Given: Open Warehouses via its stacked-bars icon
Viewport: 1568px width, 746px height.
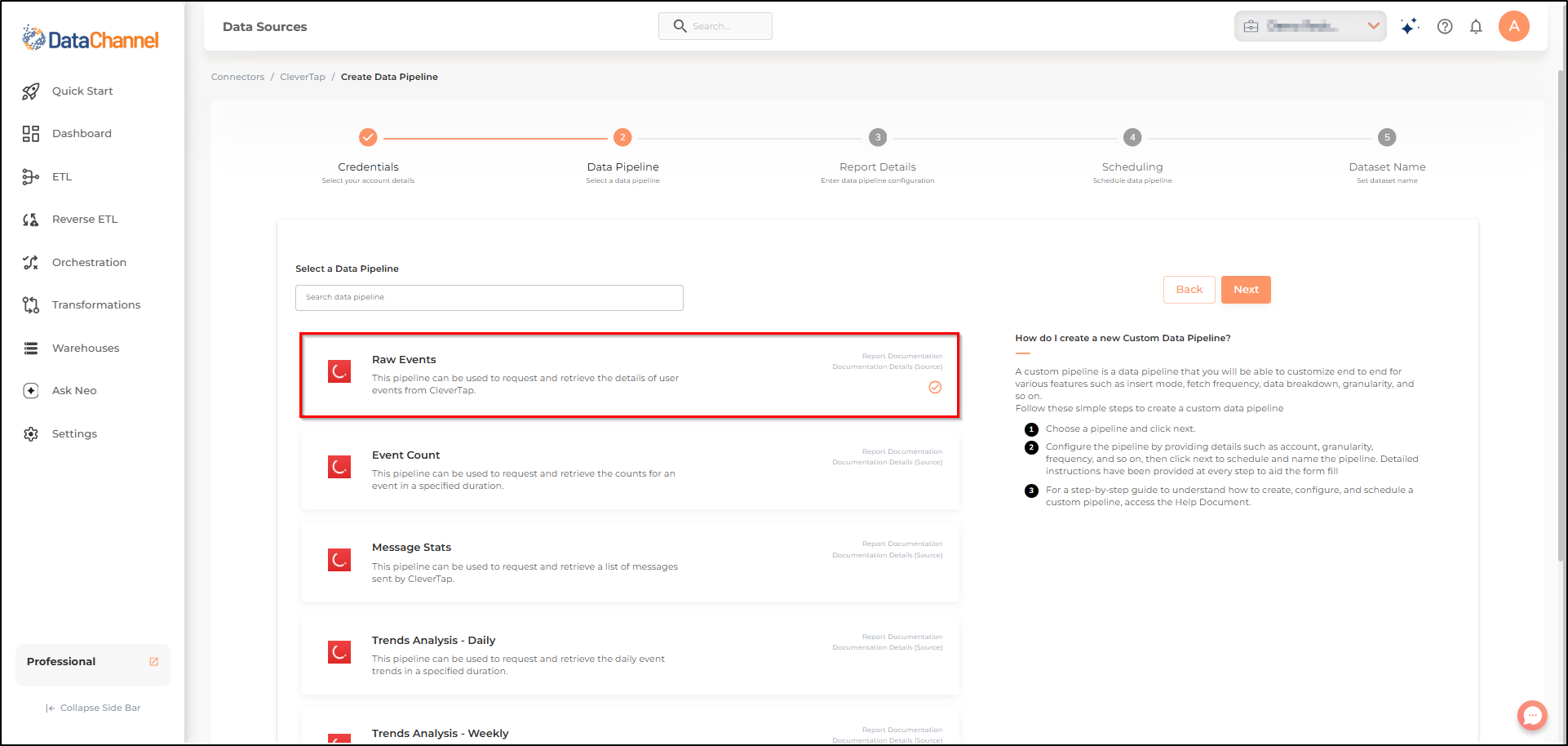Looking at the screenshot, I should (x=31, y=349).
